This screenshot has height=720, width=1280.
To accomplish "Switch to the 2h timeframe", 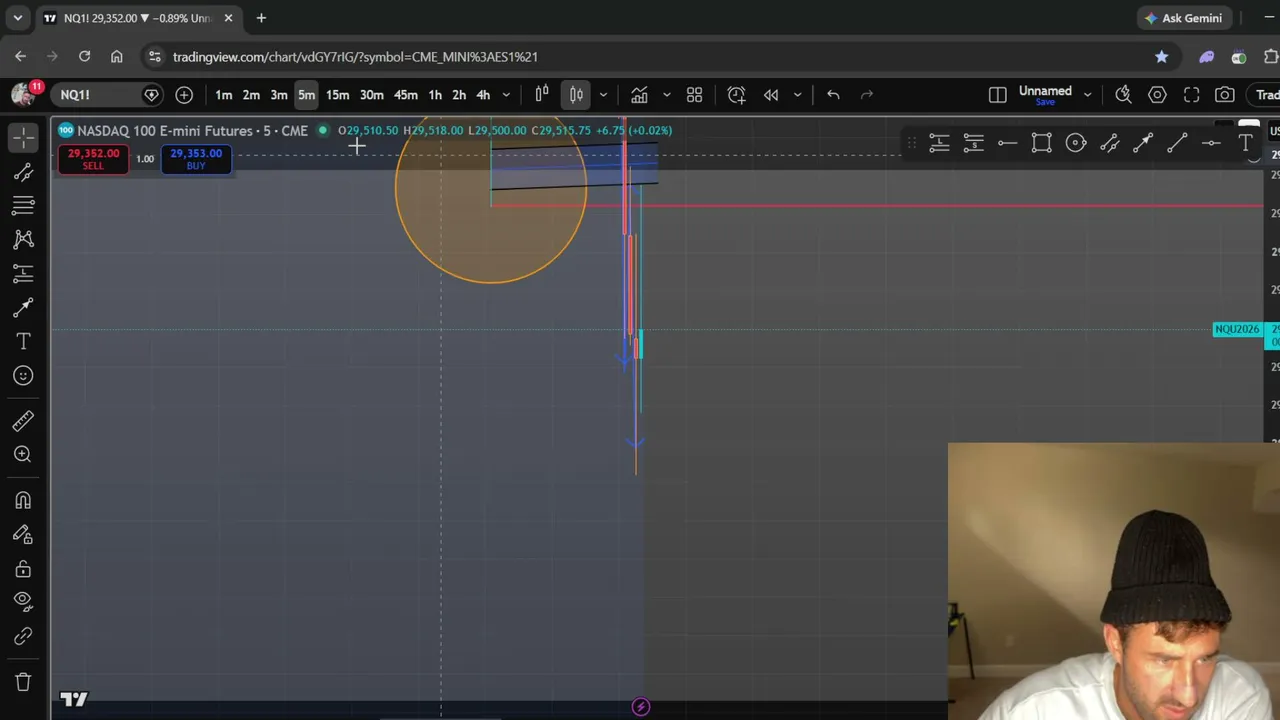I will tap(459, 95).
